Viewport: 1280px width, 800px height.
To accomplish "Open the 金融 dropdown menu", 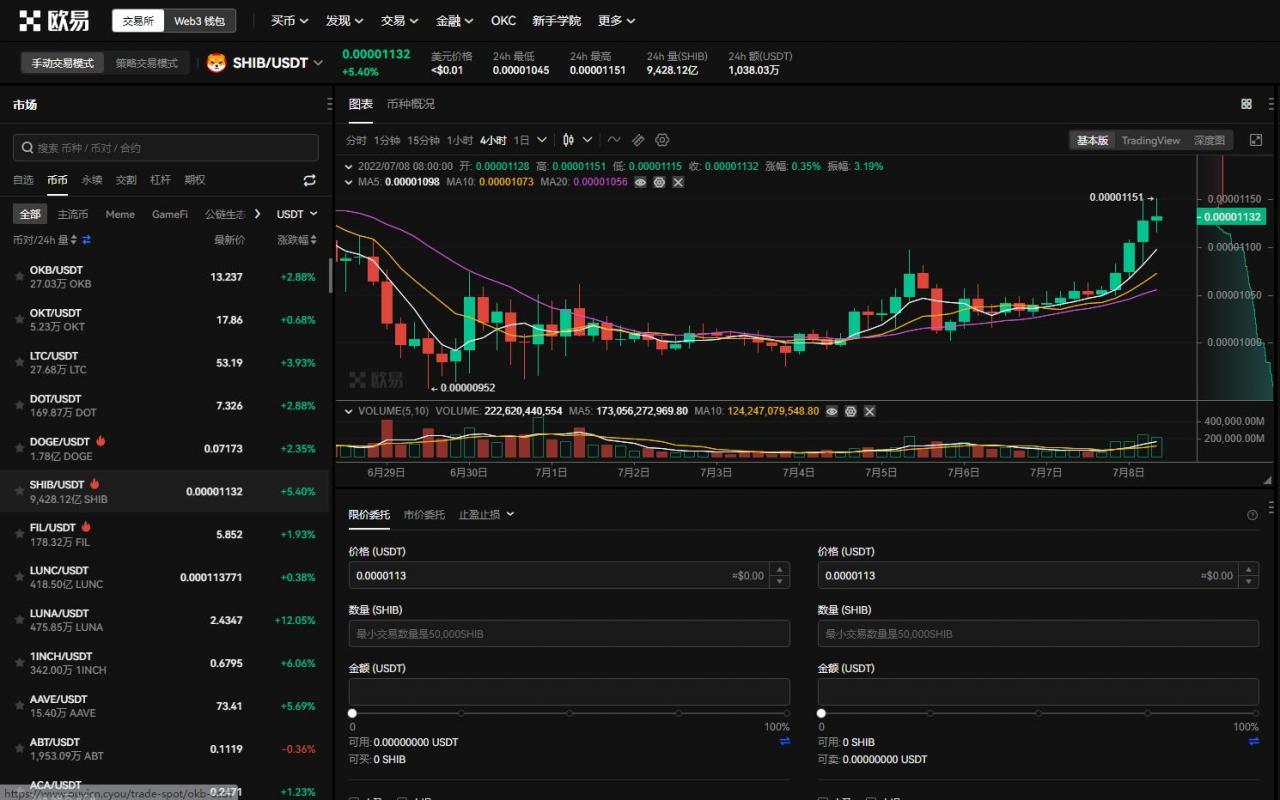I will [454, 20].
